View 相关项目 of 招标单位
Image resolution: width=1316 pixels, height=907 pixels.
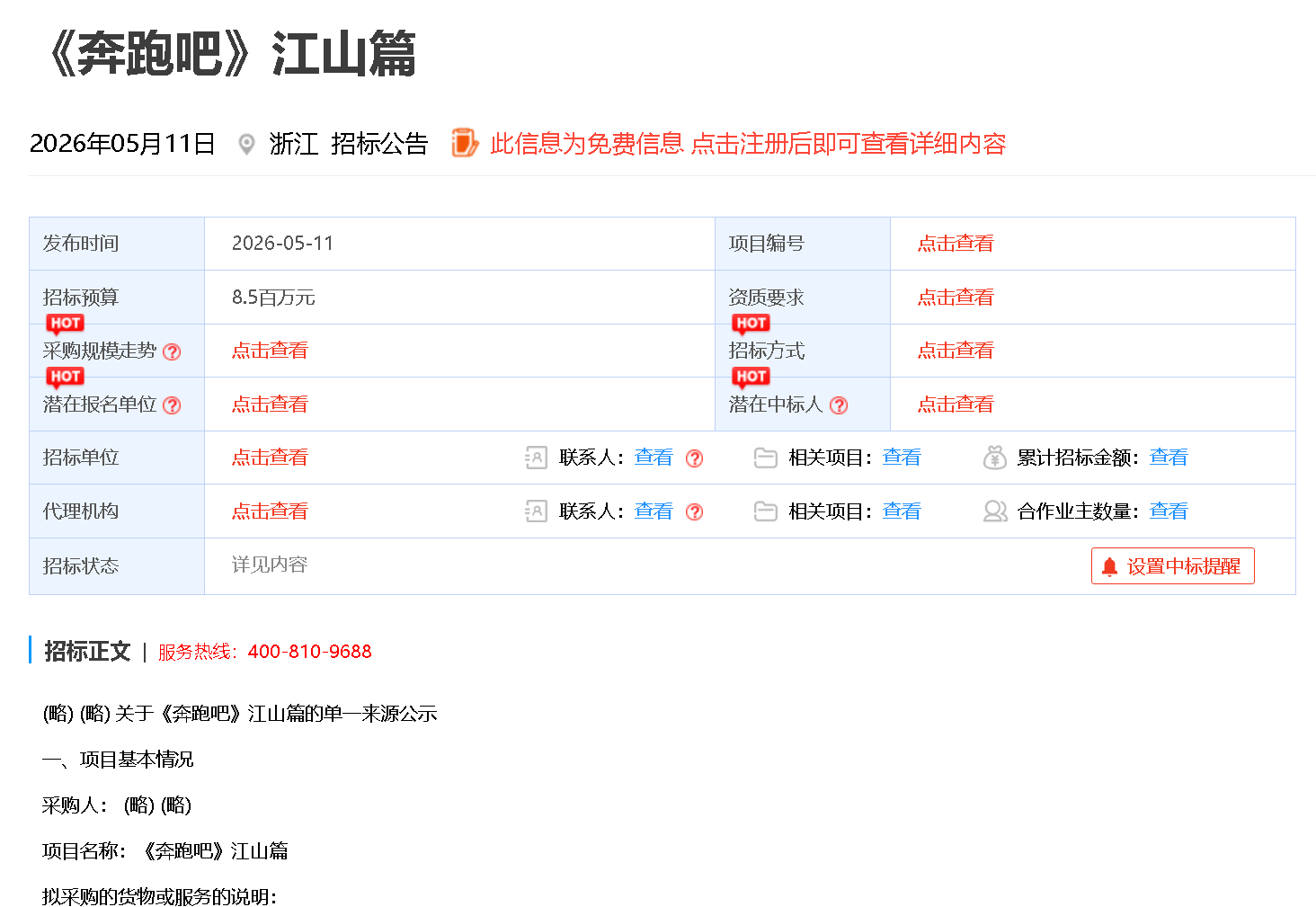pos(902,458)
